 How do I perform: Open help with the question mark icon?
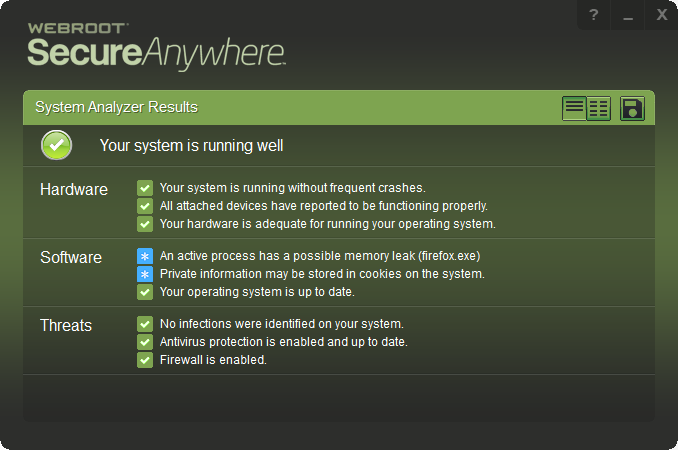click(594, 15)
